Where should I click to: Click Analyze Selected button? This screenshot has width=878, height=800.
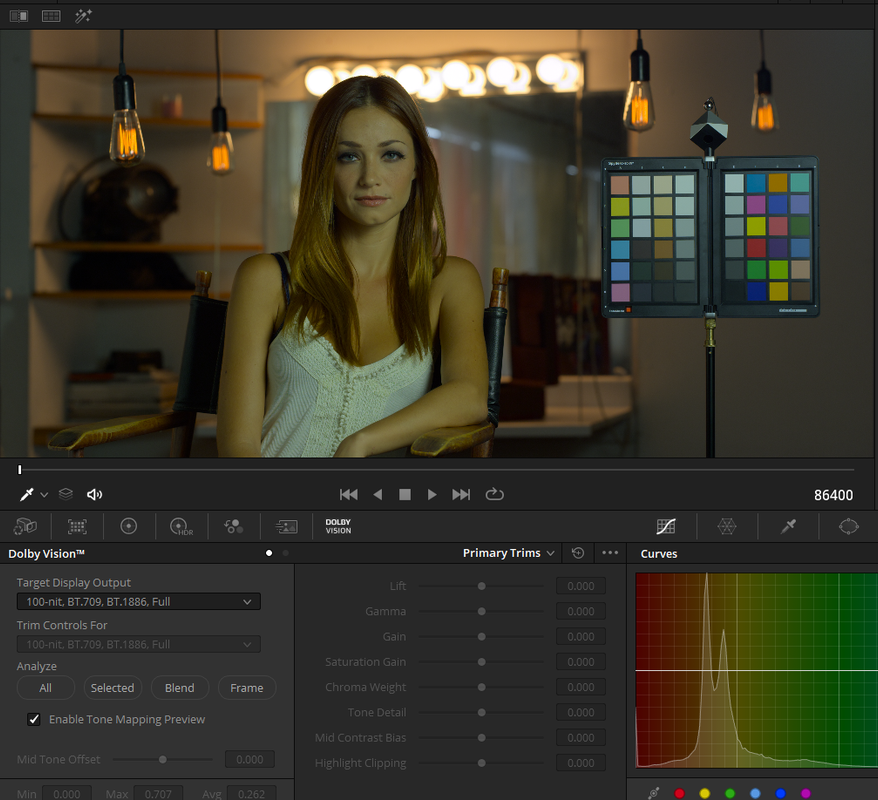coord(113,688)
